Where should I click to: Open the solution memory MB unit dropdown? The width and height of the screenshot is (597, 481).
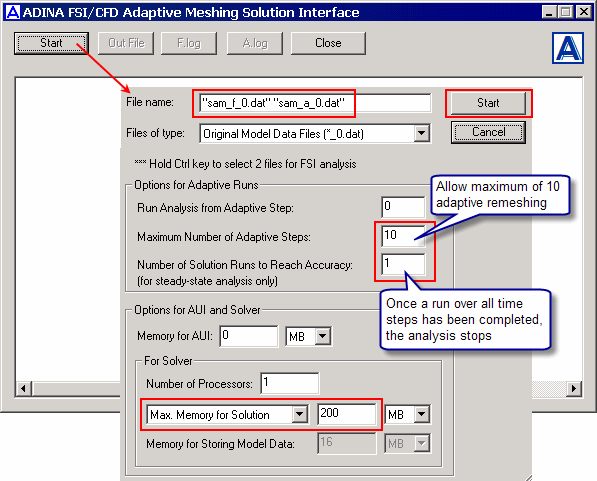pos(422,414)
